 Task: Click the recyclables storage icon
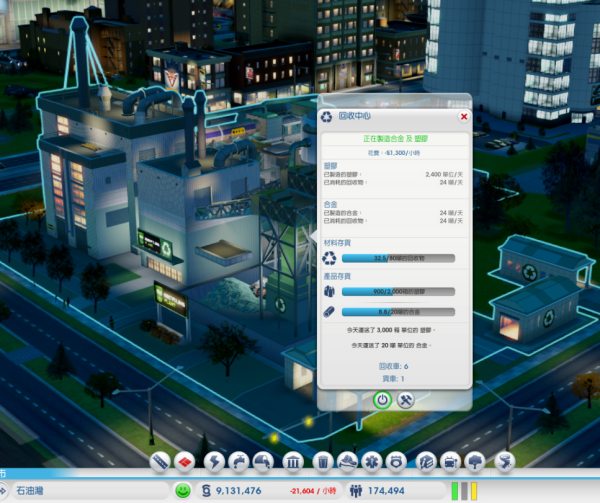click(x=329, y=258)
